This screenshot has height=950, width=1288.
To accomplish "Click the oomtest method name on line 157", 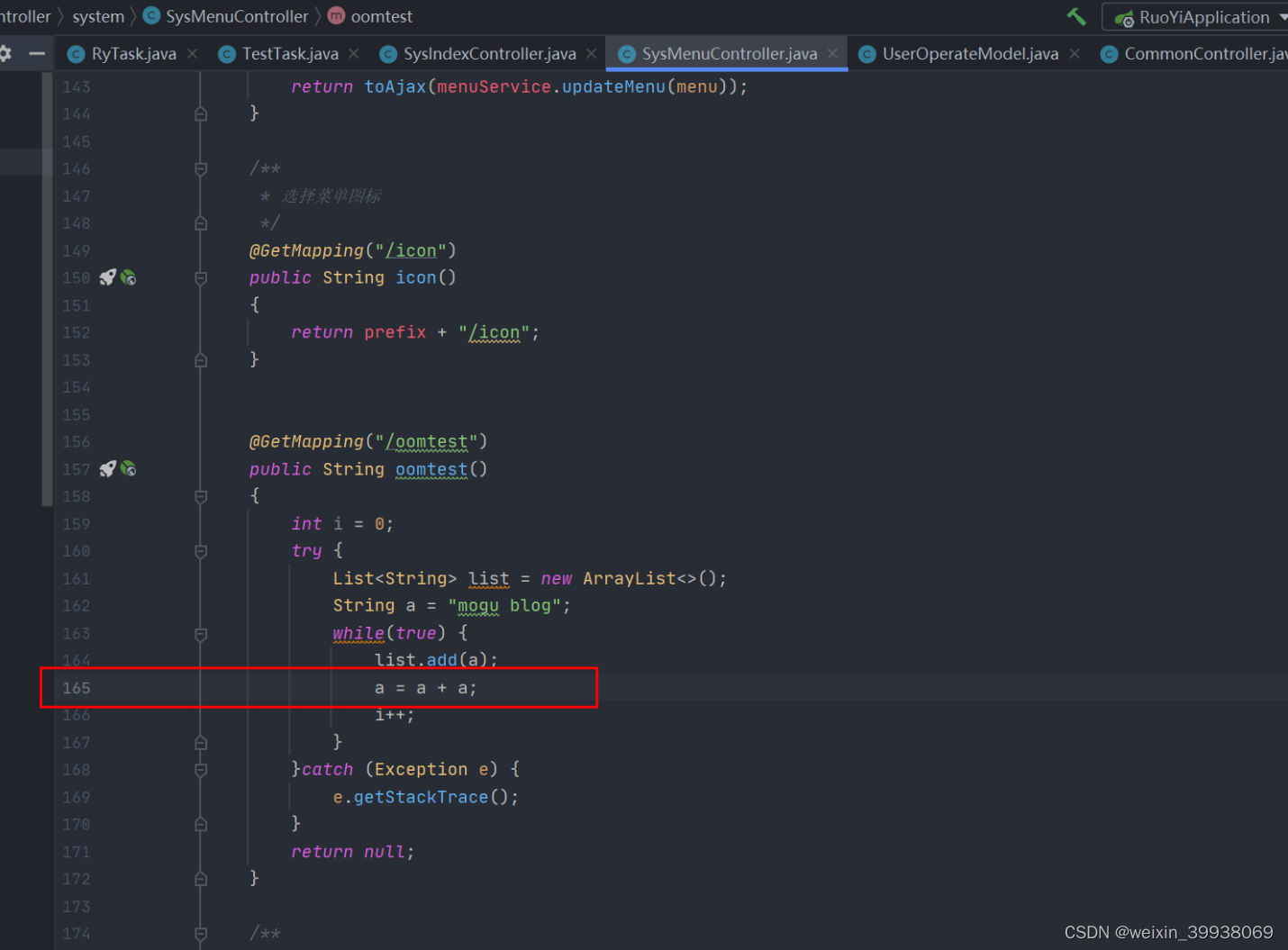I will (x=431, y=469).
